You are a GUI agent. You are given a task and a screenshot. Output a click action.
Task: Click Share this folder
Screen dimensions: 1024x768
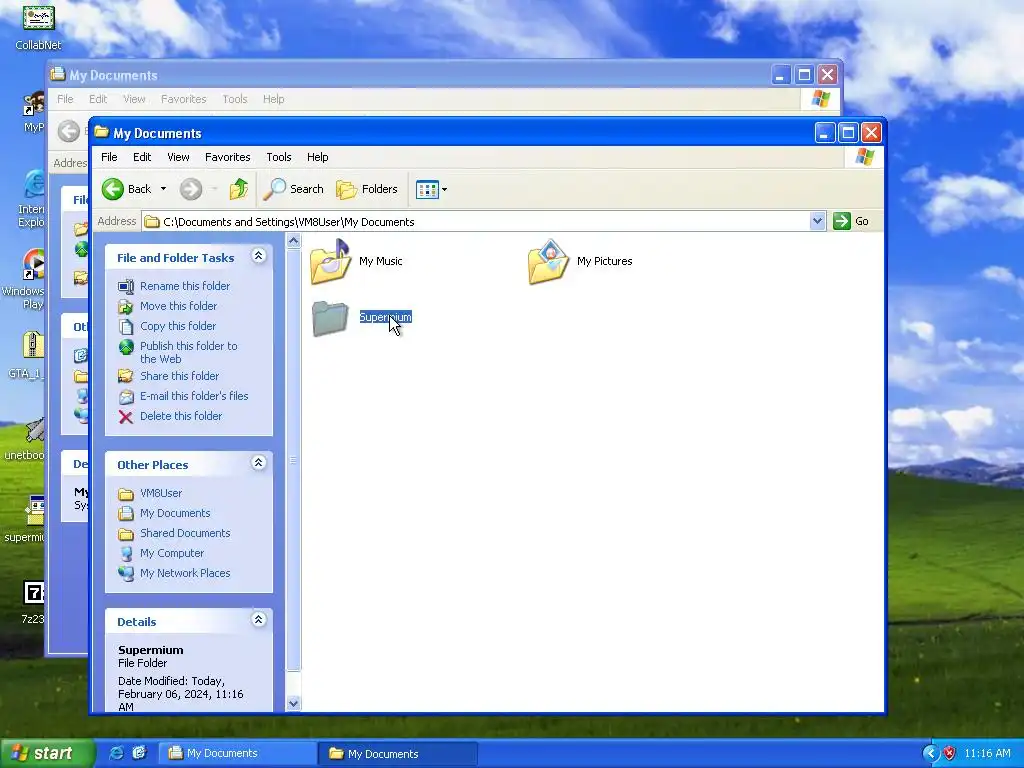tap(180, 376)
